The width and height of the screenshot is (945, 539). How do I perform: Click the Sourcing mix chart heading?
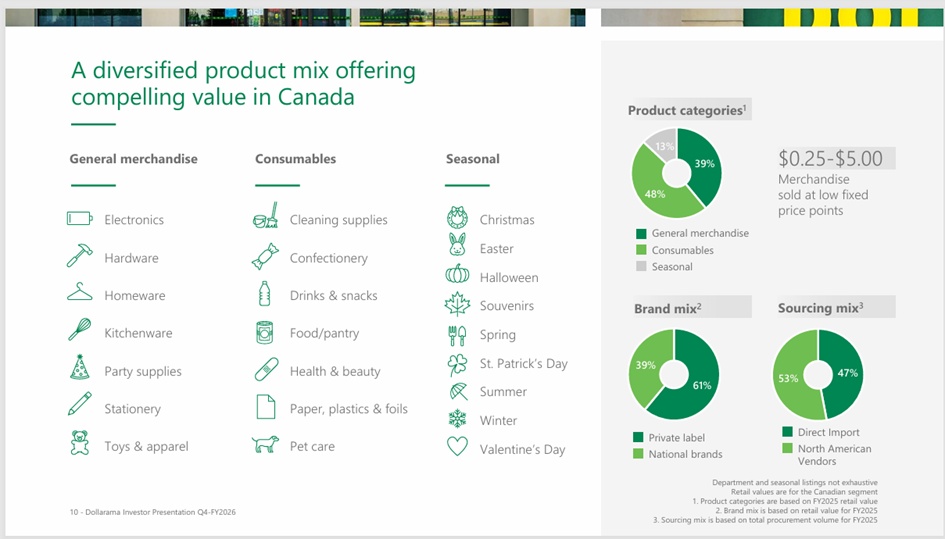click(820, 308)
